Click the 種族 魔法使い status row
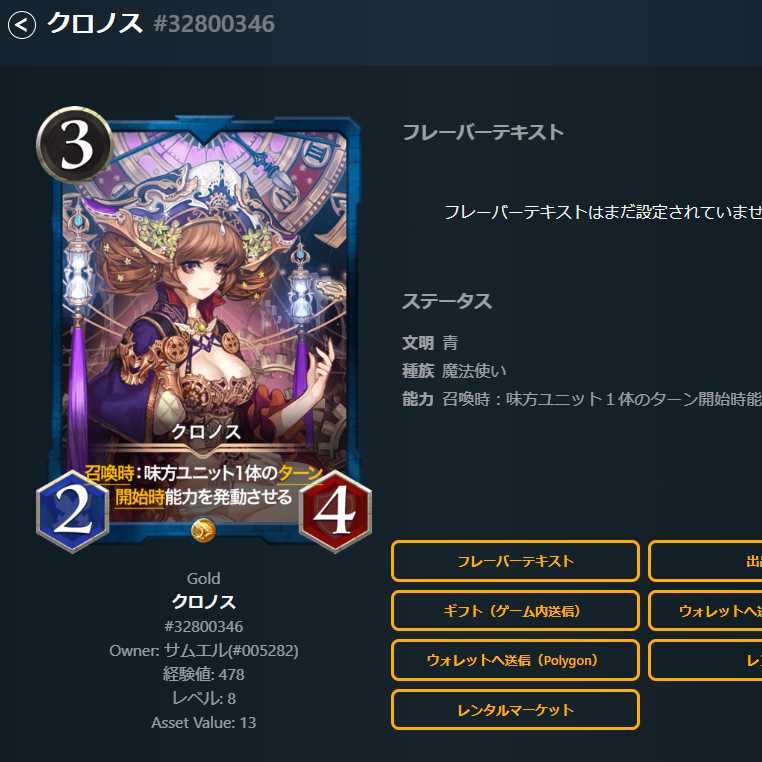762x762 pixels. coord(454,371)
